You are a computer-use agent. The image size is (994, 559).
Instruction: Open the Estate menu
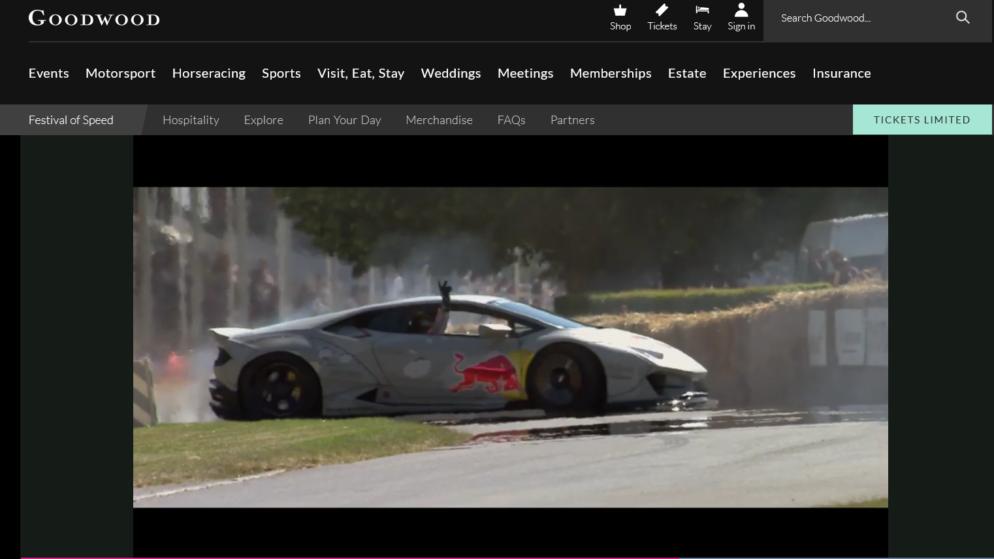[687, 73]
